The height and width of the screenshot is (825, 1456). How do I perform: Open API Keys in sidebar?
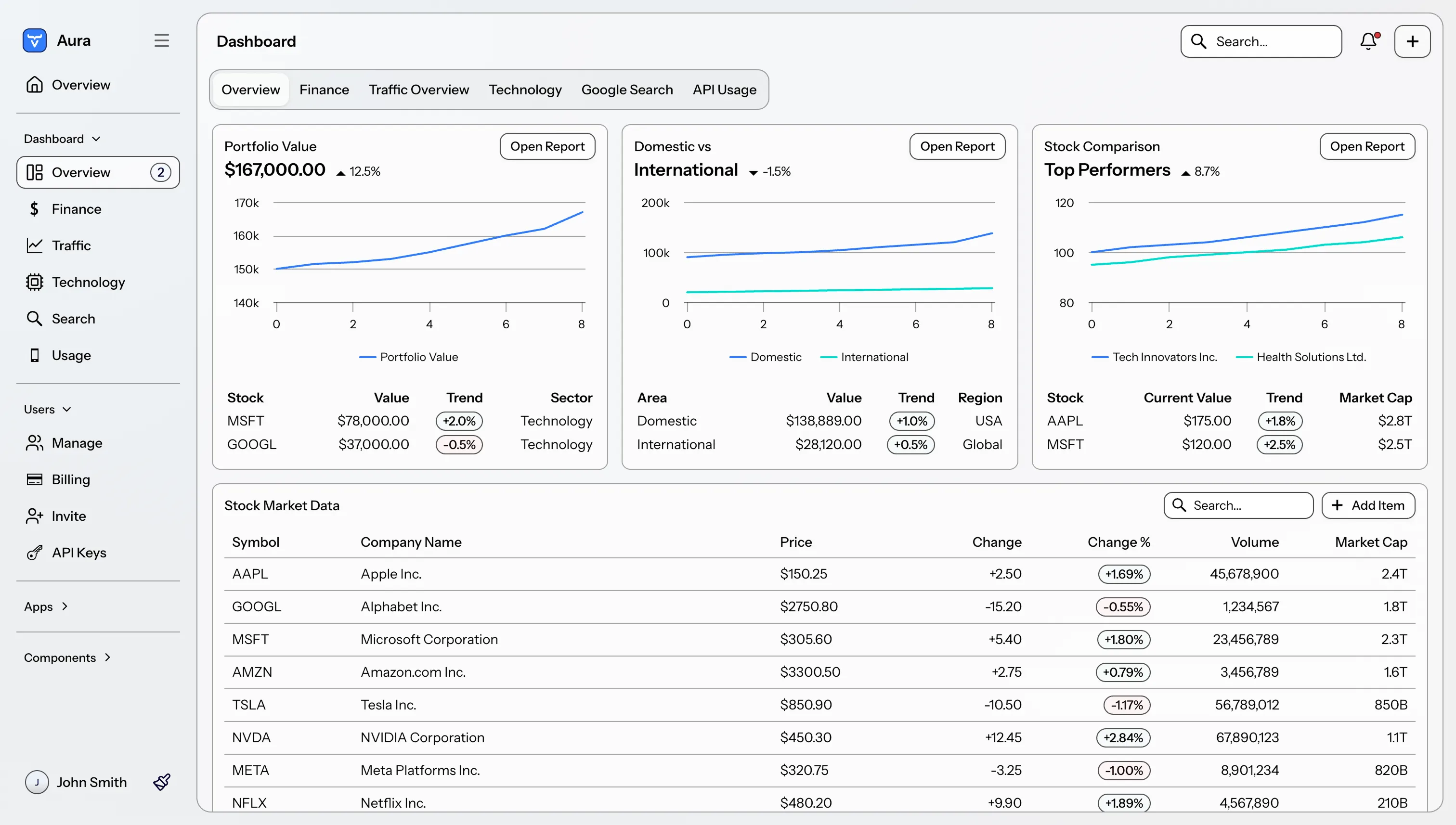point(79,553)
